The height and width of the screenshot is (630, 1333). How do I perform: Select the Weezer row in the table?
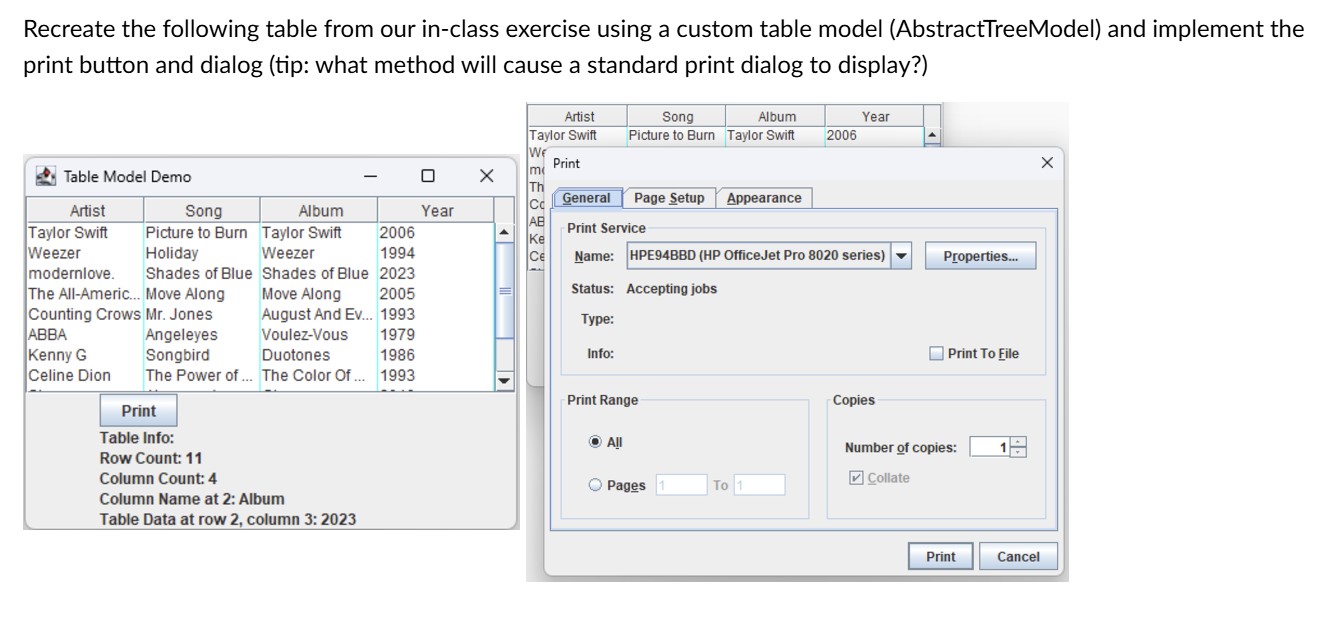click(200, 253)
